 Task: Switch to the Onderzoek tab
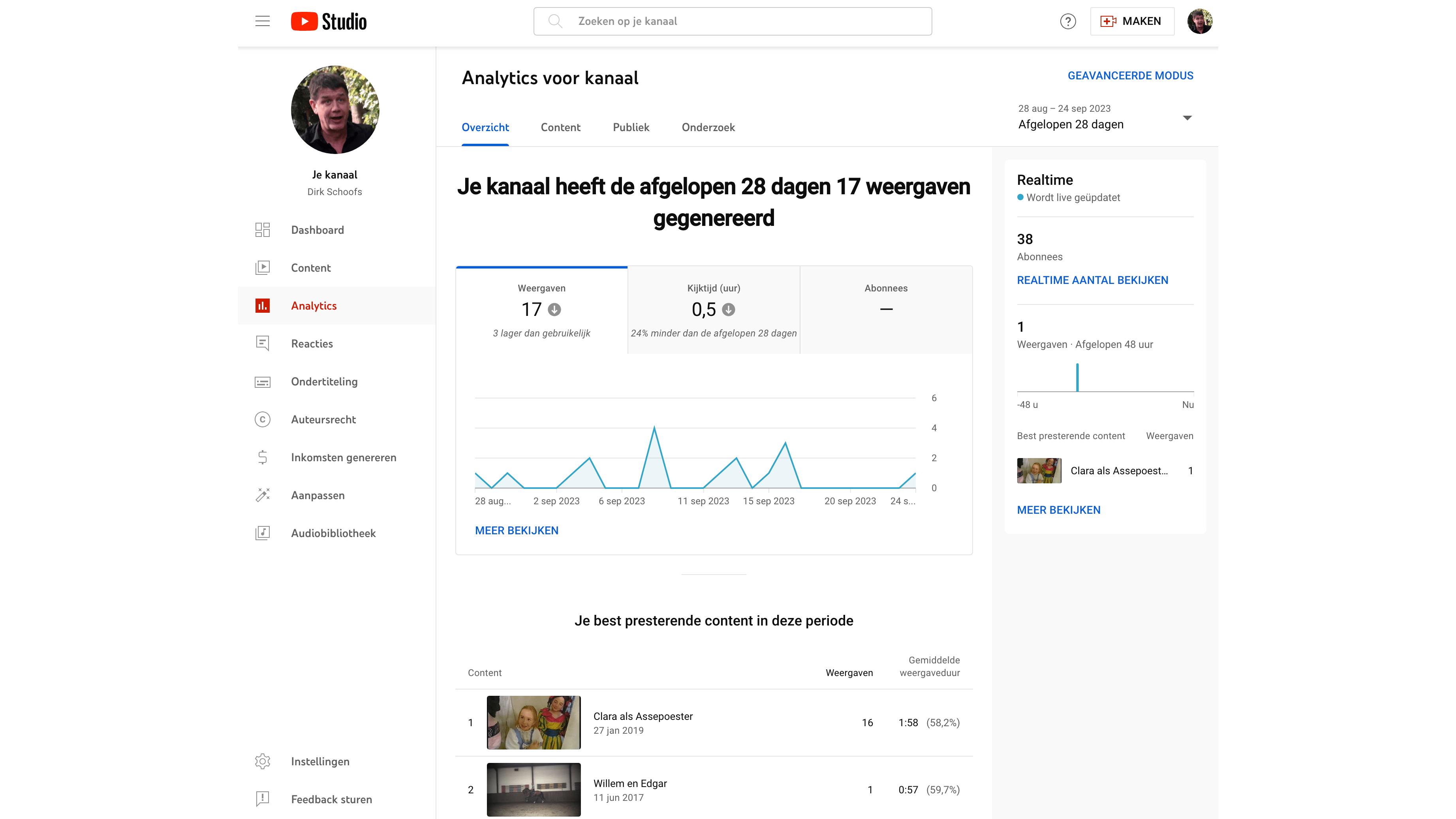coord(708,128)
